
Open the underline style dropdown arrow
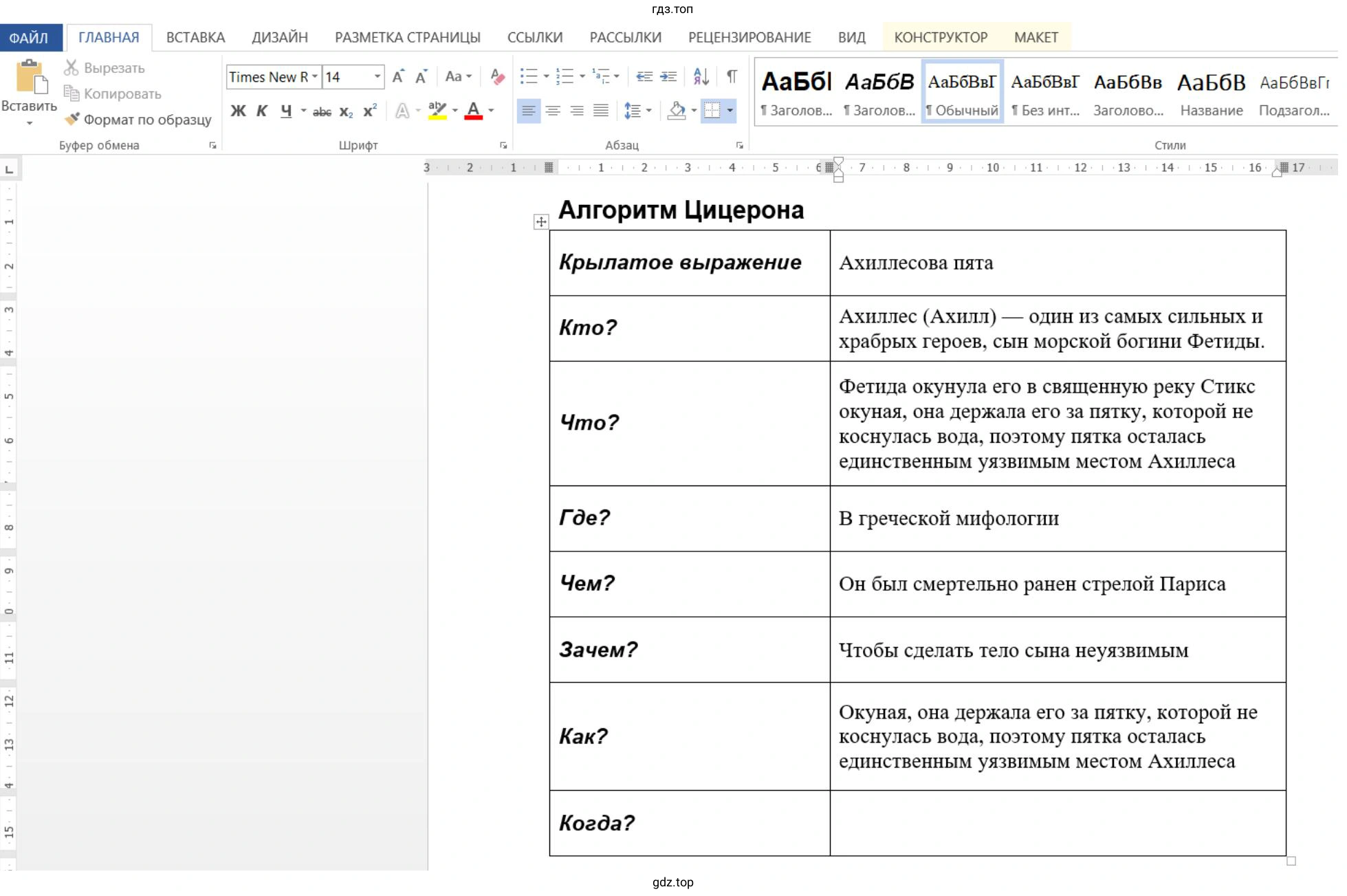[303, 111]
